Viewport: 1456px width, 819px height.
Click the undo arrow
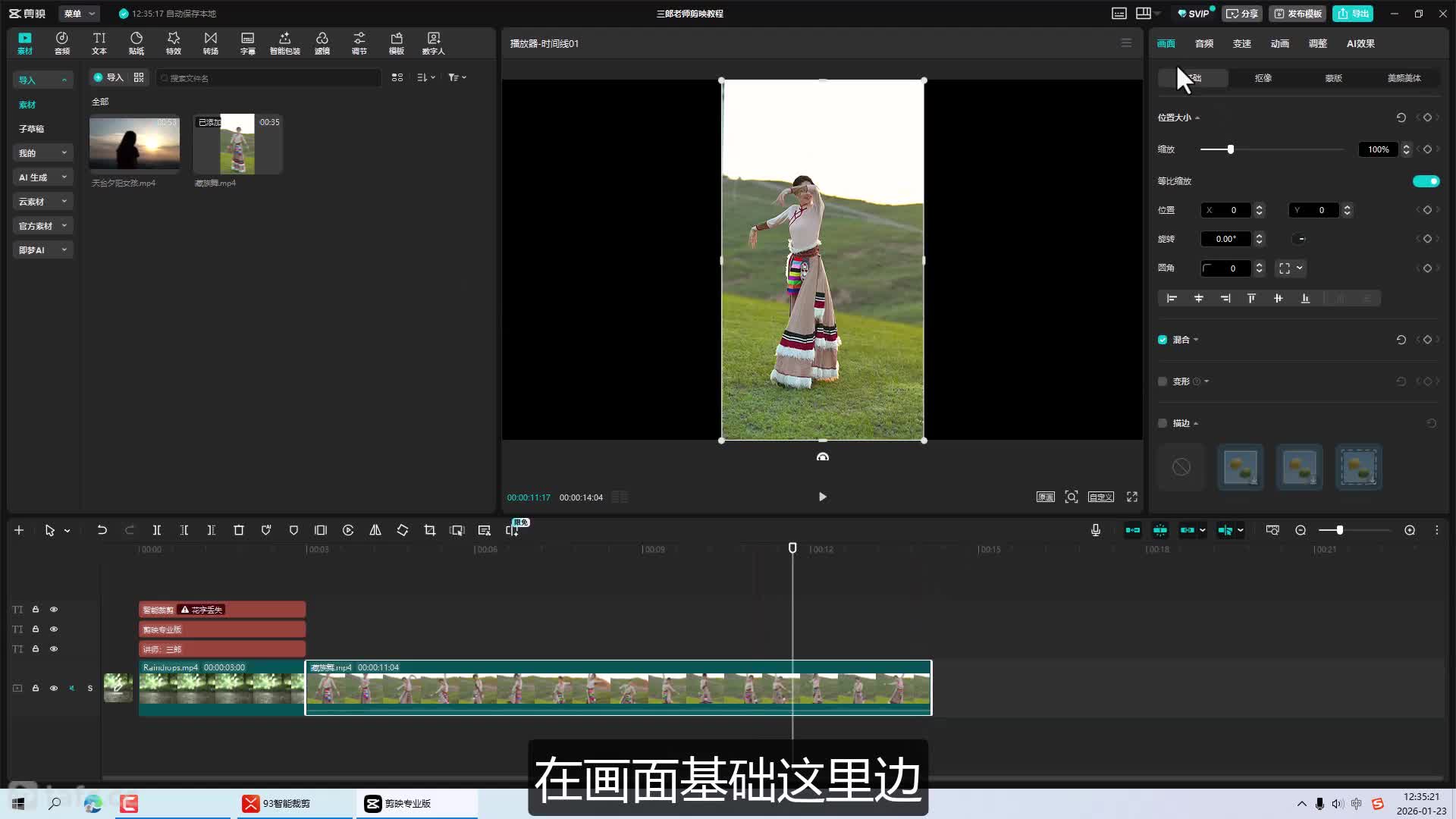click(102, 530)
